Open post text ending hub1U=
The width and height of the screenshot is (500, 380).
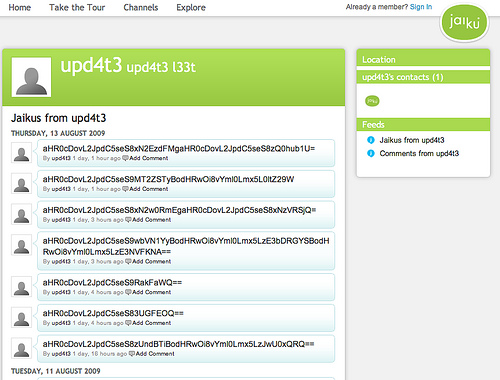pyautogui.click(x=179, y=148)
